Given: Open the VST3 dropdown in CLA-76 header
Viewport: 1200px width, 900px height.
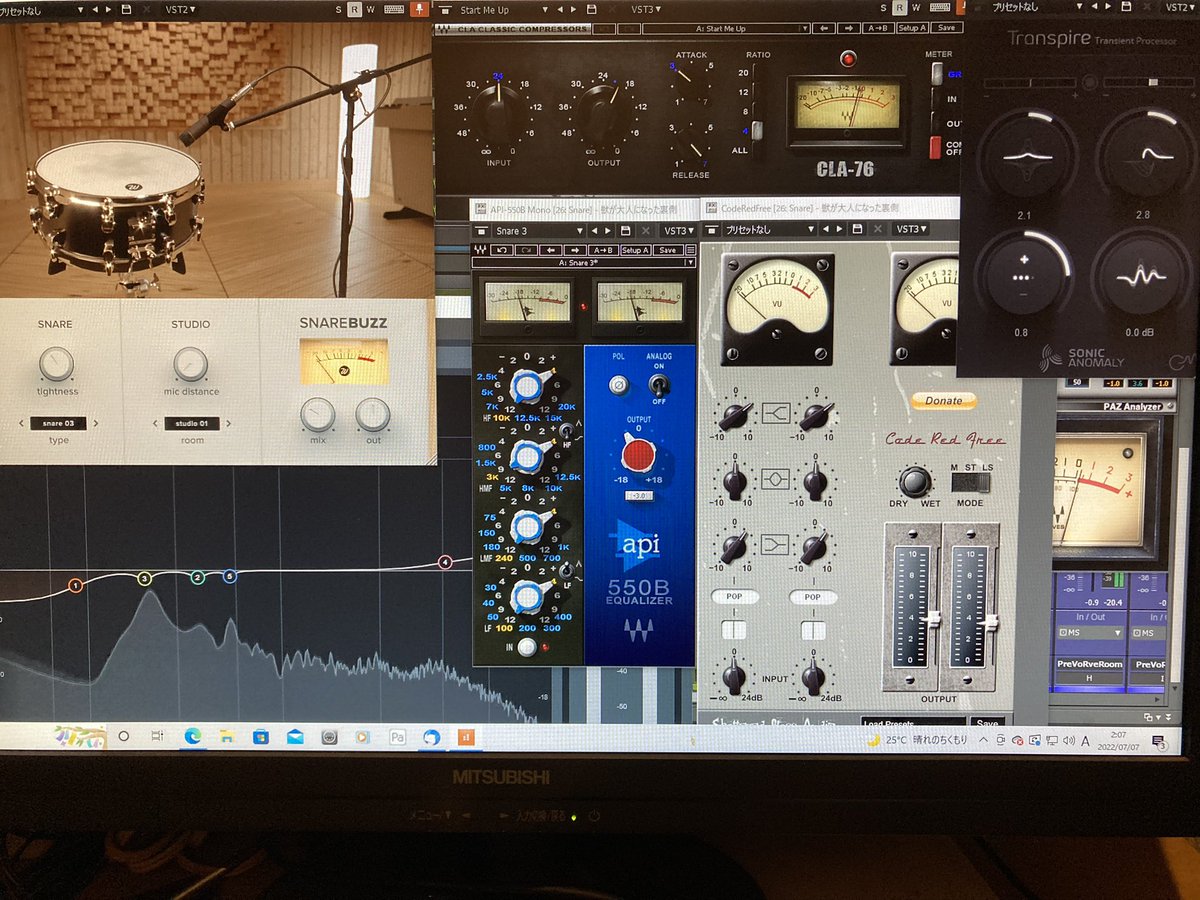Looking at the screenshot, I should point(646,10).
